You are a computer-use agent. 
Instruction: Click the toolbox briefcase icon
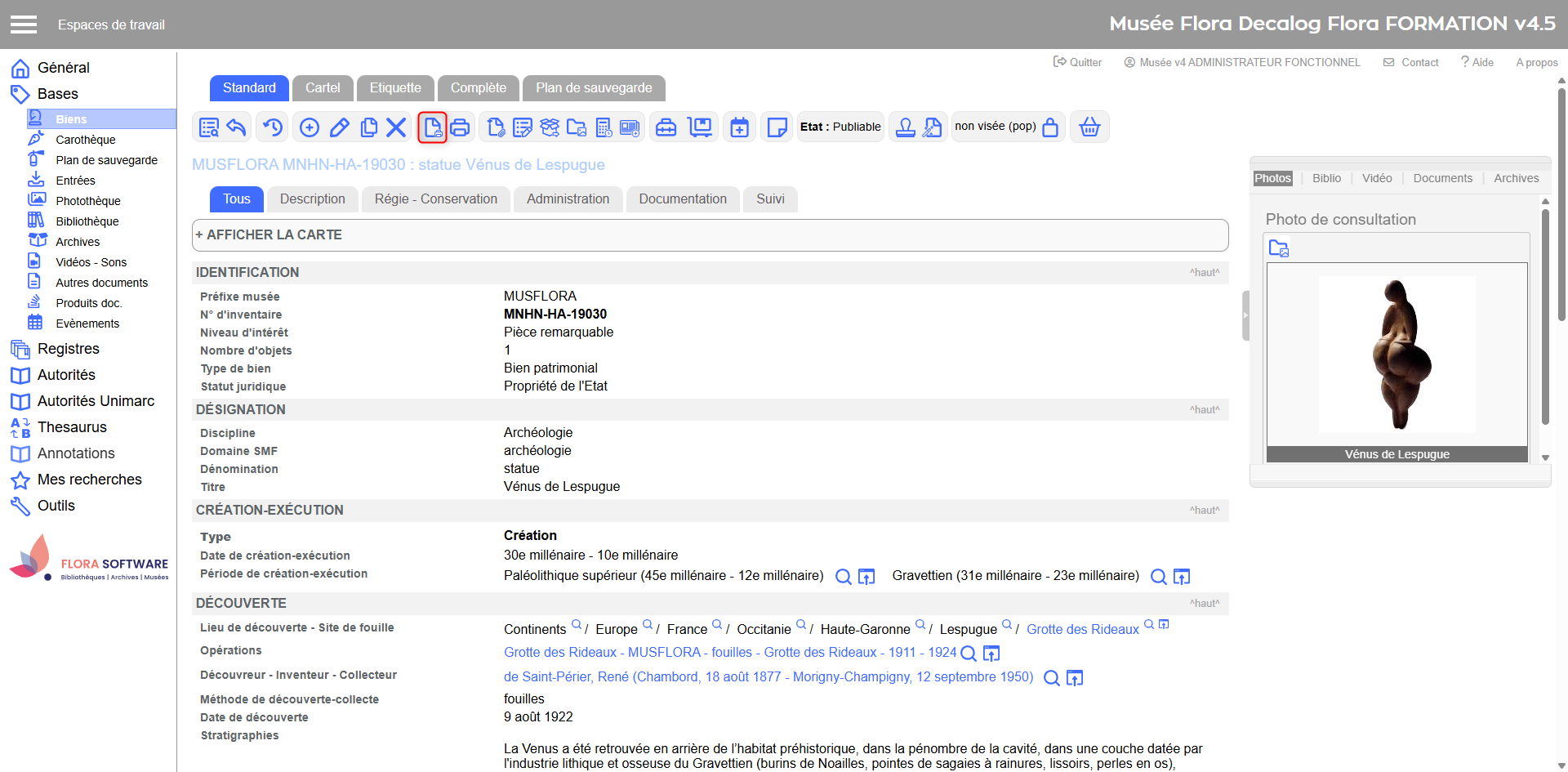click(x=666, y=127)
